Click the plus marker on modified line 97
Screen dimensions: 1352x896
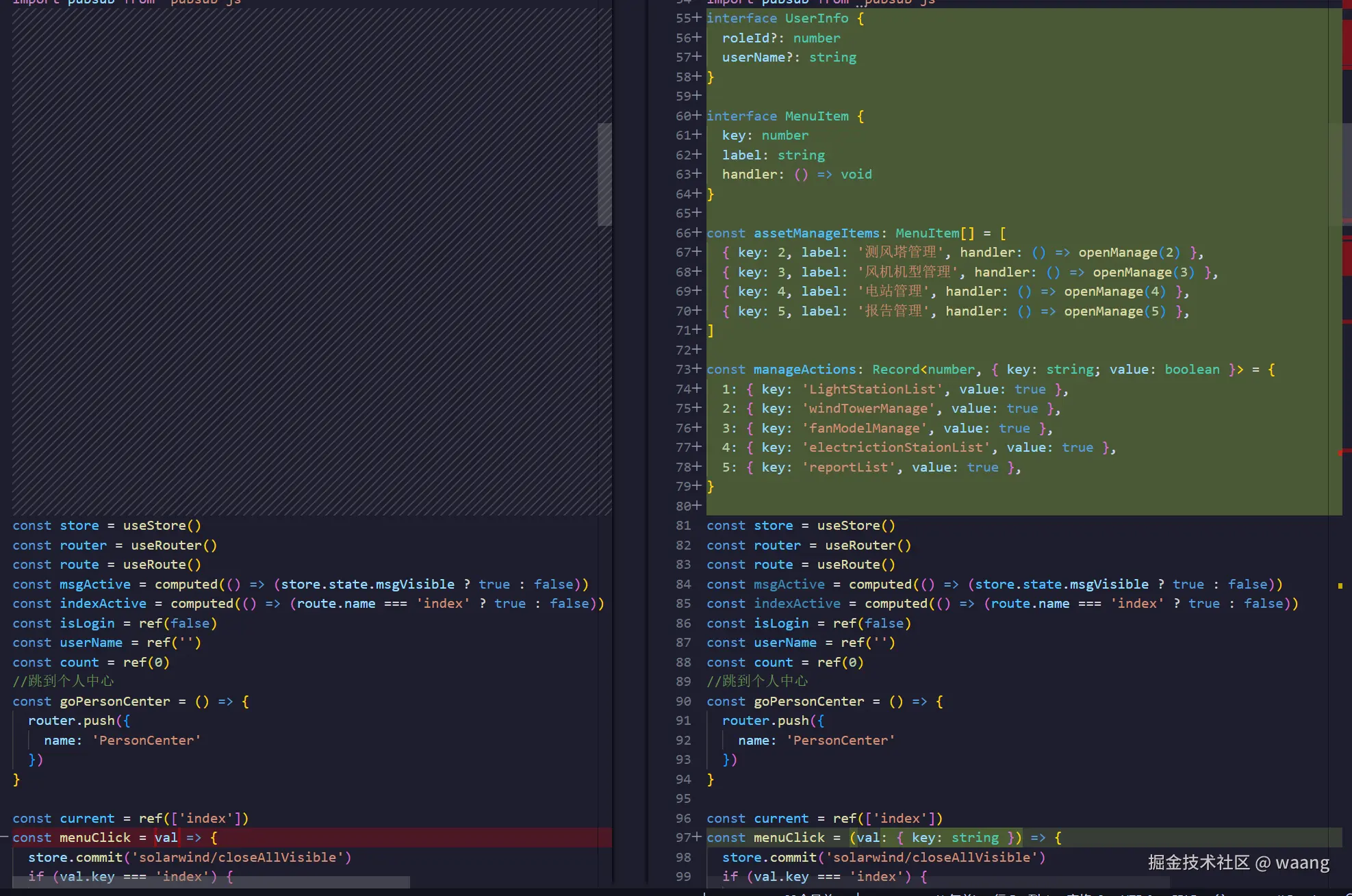[697, 837]
